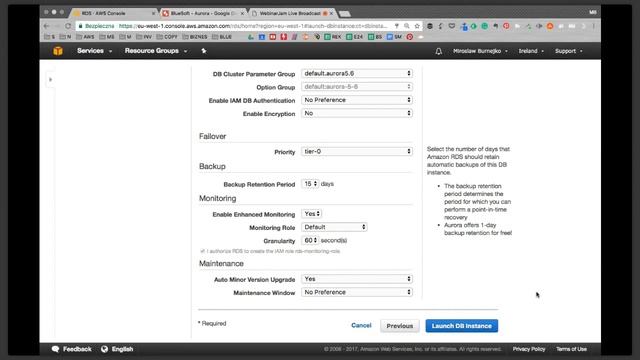Click the Feedback link in footer
The image size is (640, 360).
[x=77, y=349]
